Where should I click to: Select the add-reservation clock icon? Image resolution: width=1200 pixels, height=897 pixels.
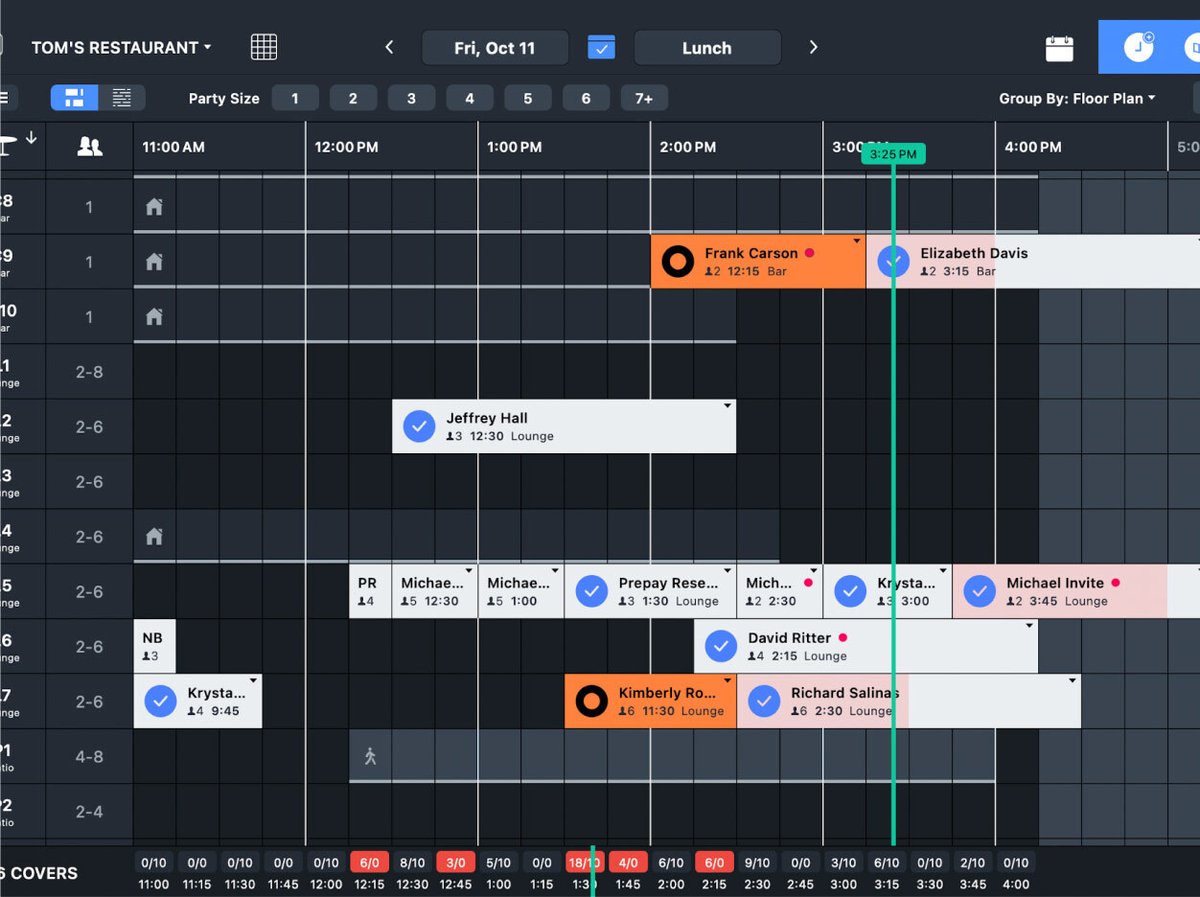[x=1140, y=46]
